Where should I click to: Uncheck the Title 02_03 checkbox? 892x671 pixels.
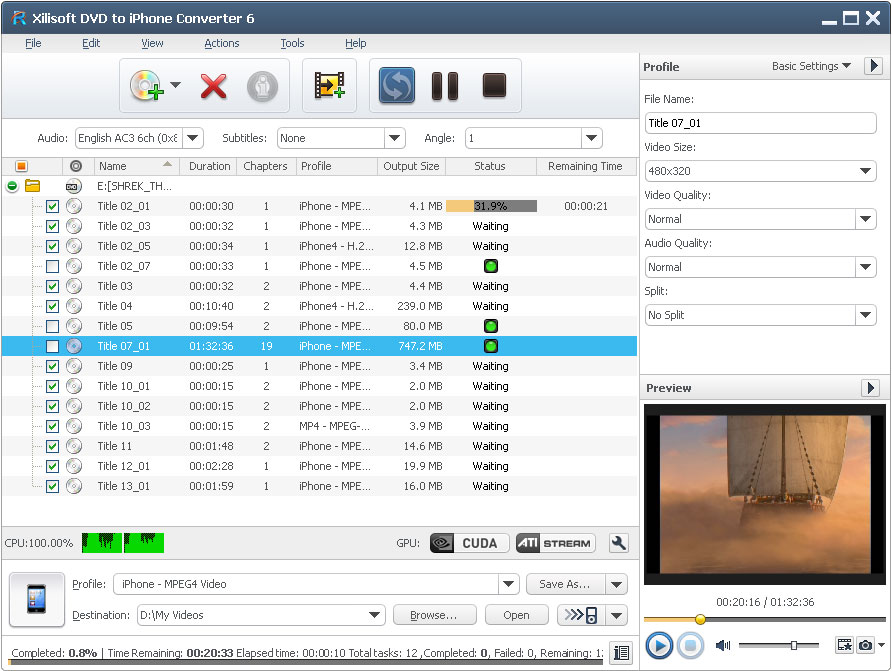point(52,226)
